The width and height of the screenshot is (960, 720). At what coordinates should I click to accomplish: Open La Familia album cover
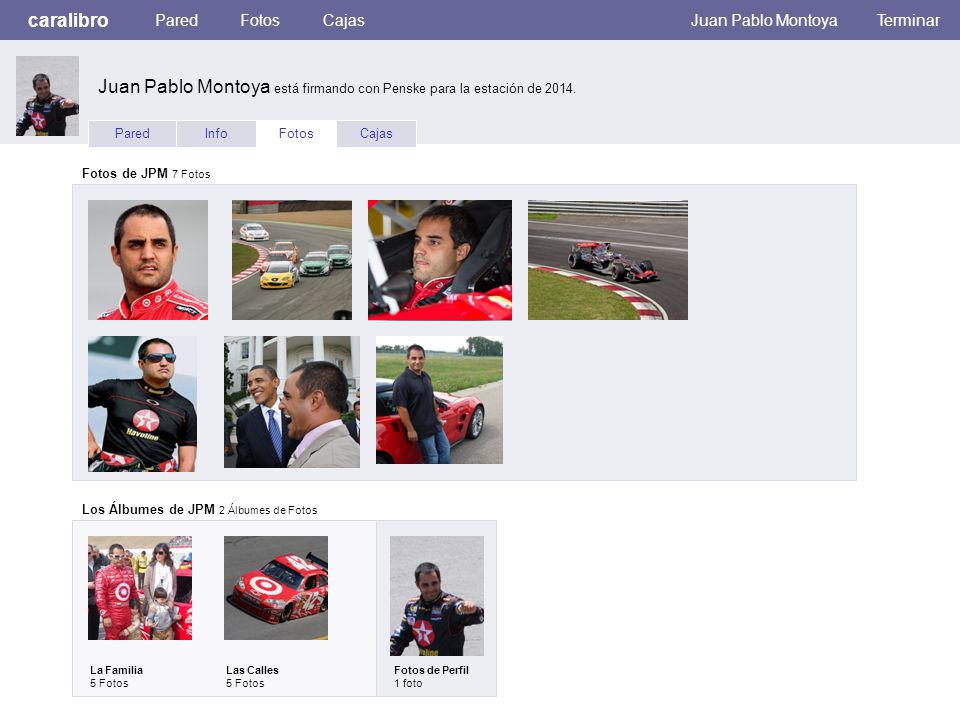pyautogui.click(x=140, y=588)
